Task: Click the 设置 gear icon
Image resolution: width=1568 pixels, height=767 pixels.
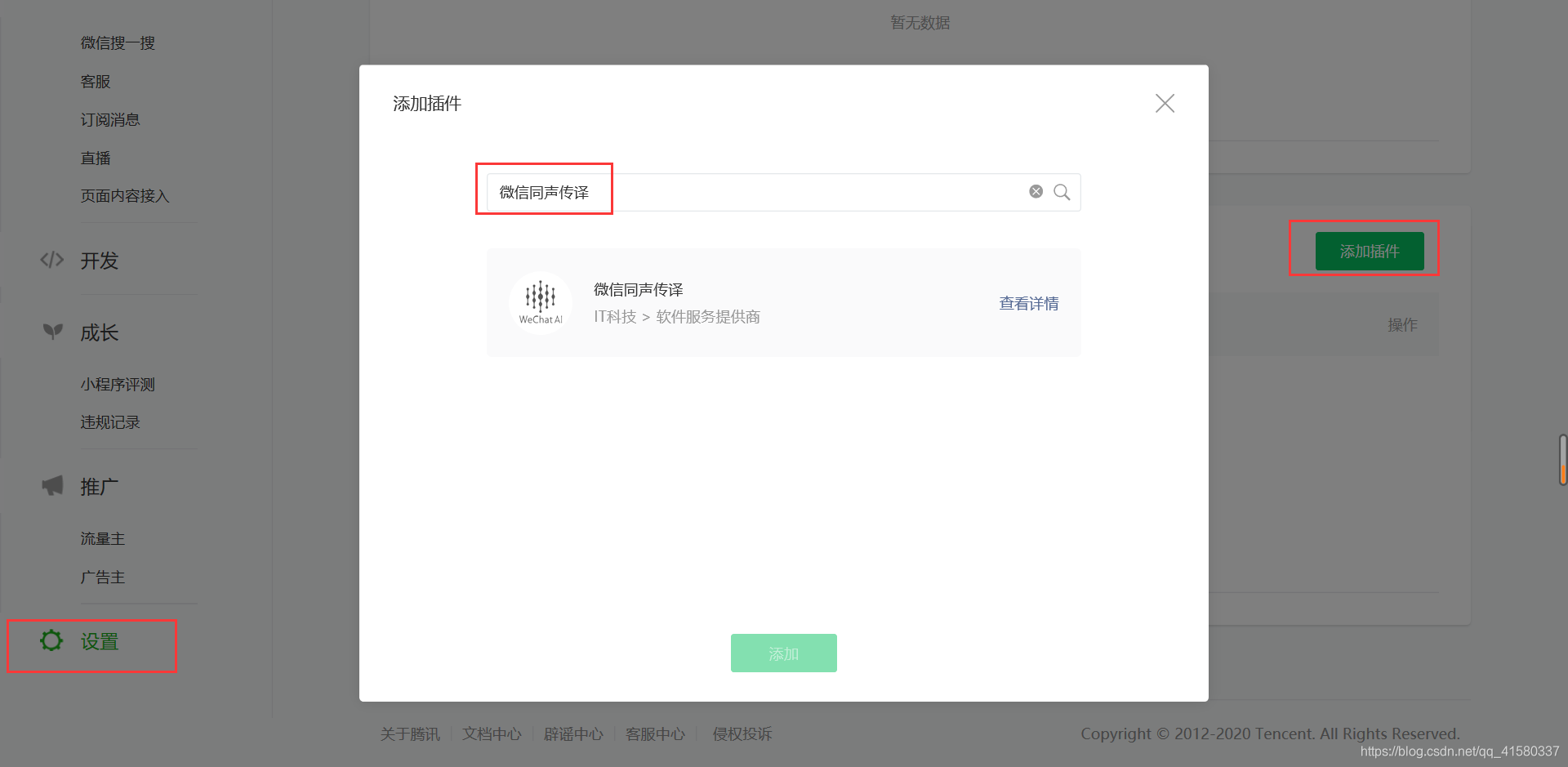Action: [51, 640]
